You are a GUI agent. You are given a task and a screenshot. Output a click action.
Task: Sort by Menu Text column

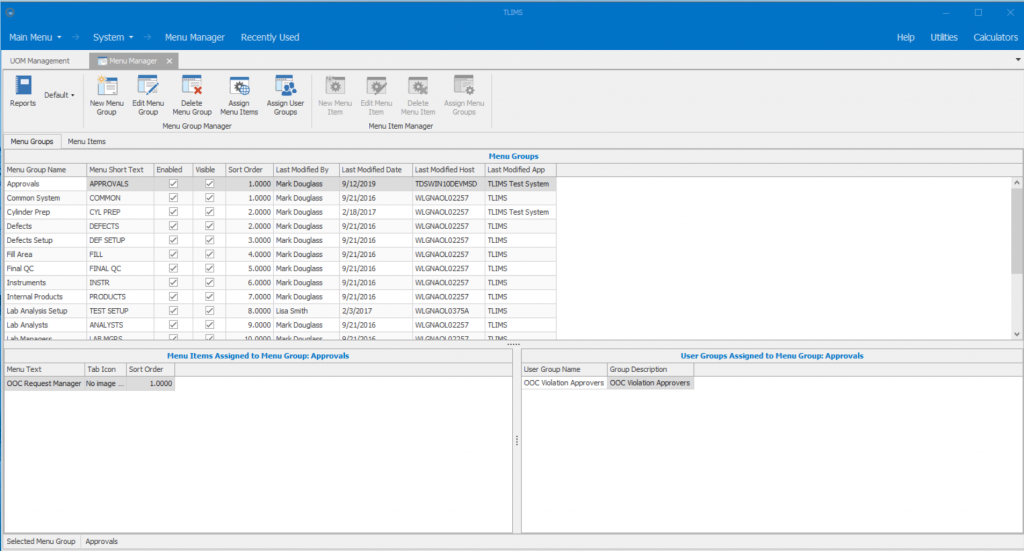coord(44,370)
